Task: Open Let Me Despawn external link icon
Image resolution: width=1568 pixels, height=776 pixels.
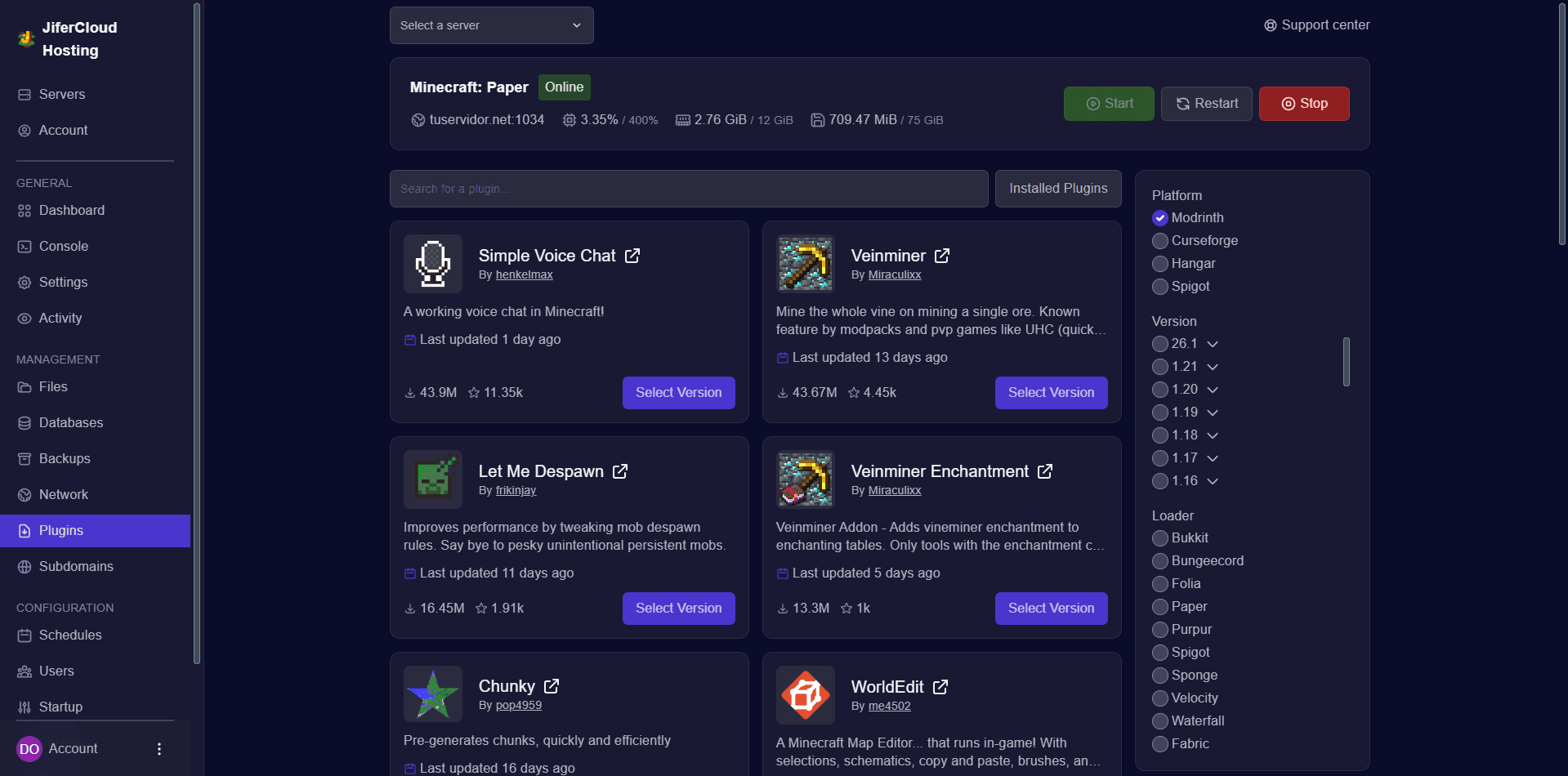Action: 620,471
